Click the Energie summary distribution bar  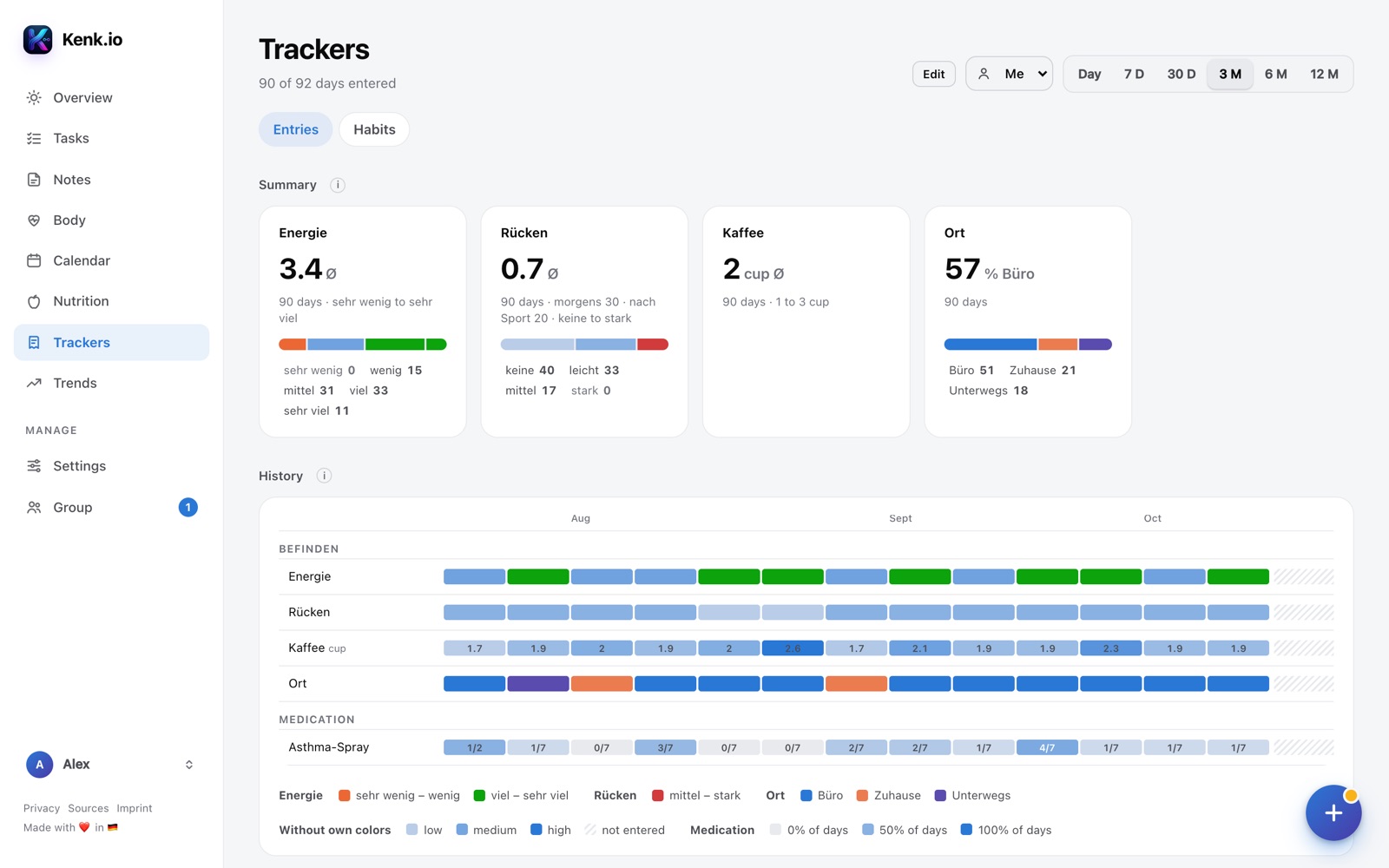tap(363, 345)
